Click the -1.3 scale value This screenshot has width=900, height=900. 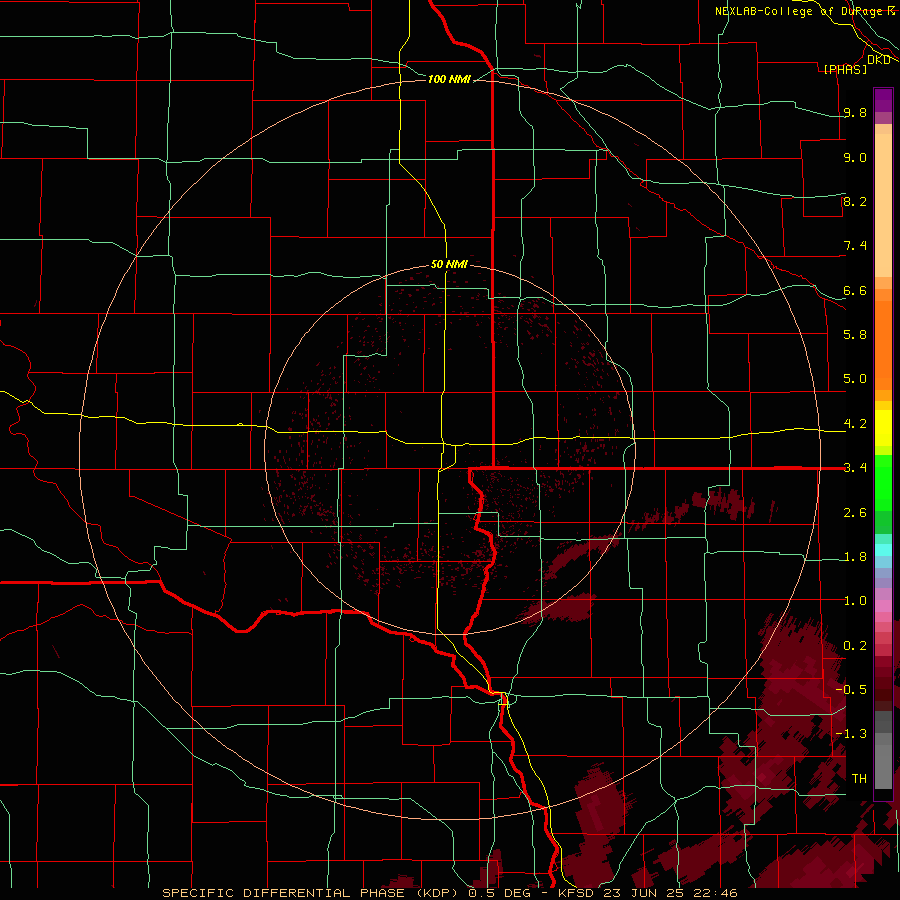[851, 734]
